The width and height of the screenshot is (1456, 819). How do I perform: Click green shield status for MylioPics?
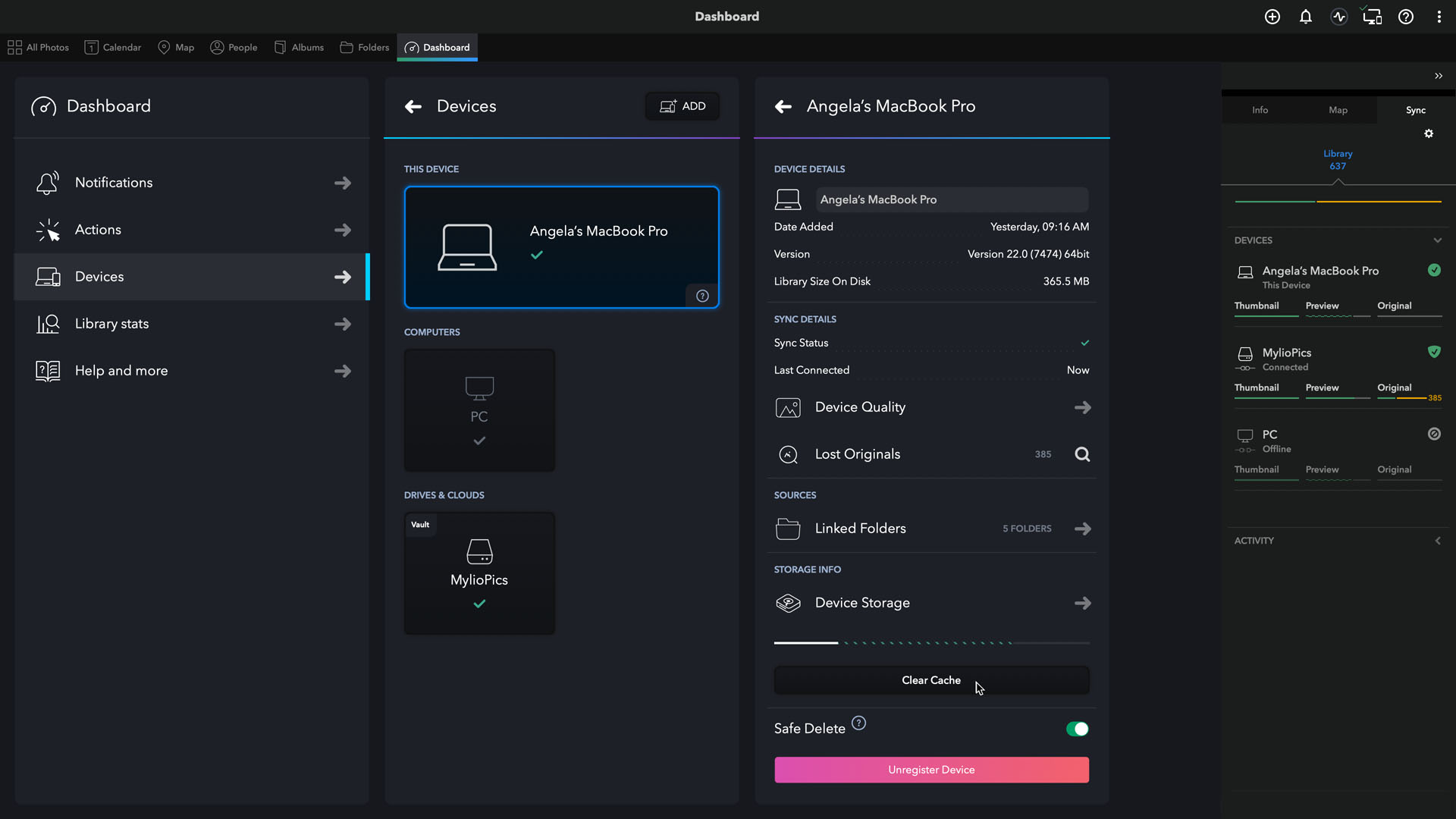[1434, 352]
